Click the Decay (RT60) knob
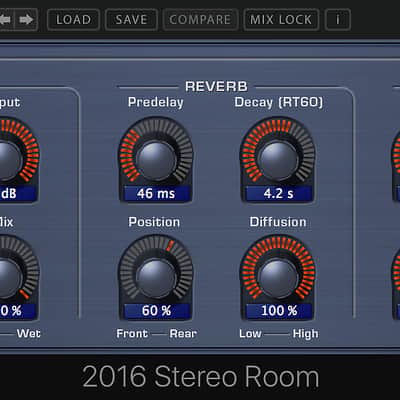 [278, 161]
